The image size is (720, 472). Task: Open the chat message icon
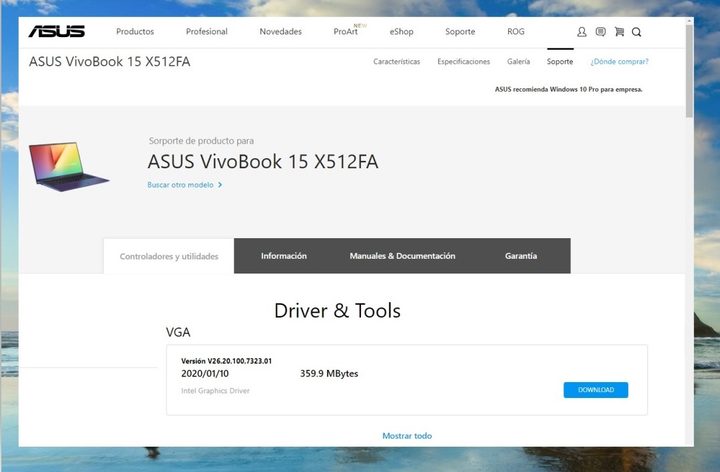click(600, 32)
